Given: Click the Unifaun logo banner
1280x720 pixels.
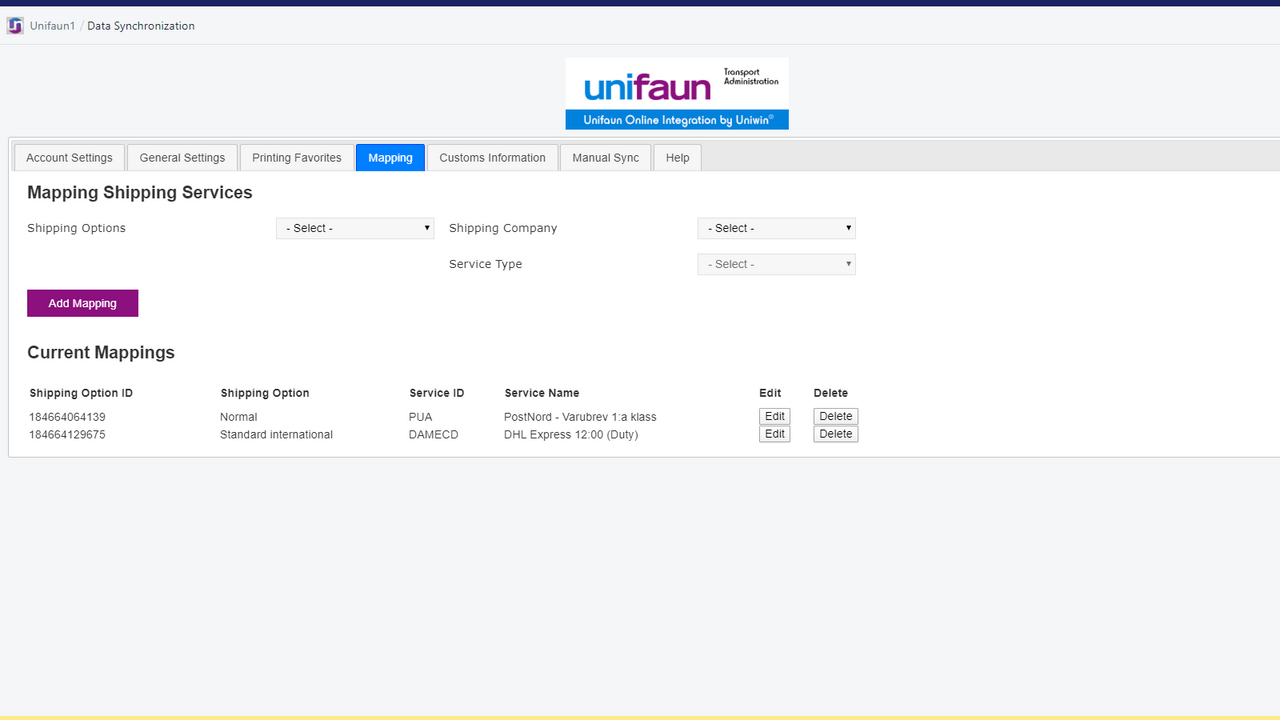Looking at the screenshot, I should point(677,94).
